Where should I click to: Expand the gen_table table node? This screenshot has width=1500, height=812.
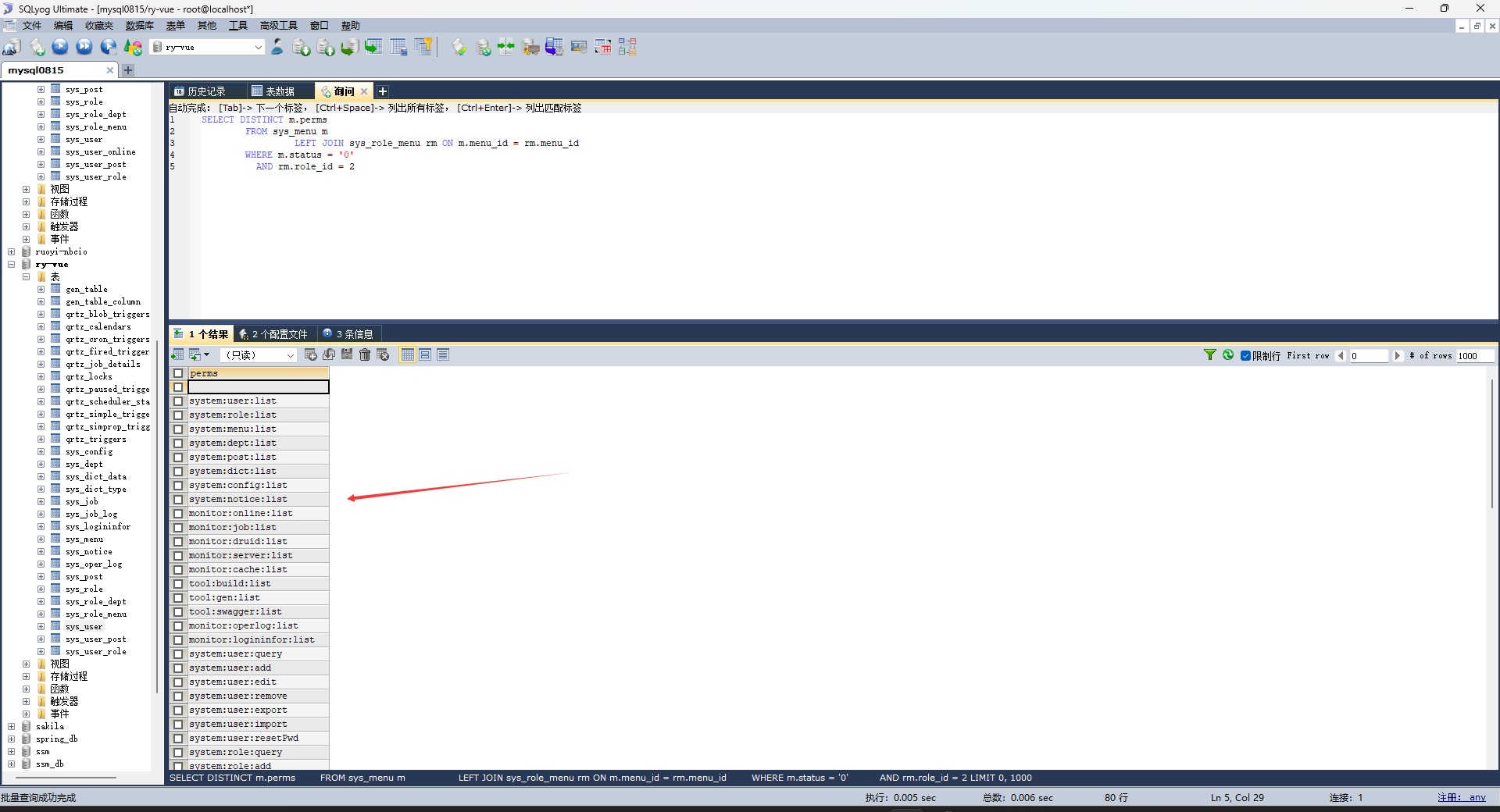[x=41, y=290]
